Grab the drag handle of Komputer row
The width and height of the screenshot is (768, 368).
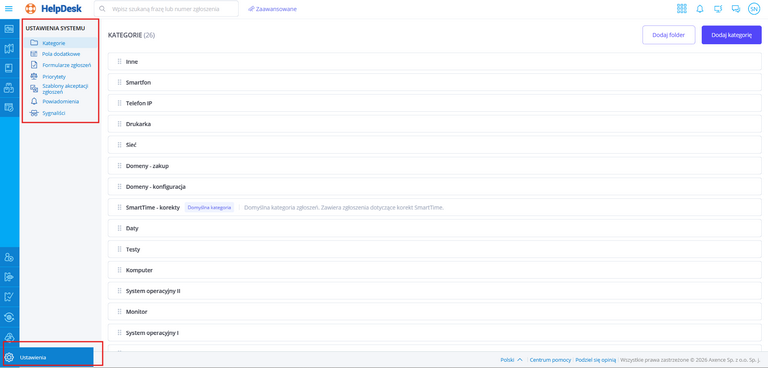[120, 270]
